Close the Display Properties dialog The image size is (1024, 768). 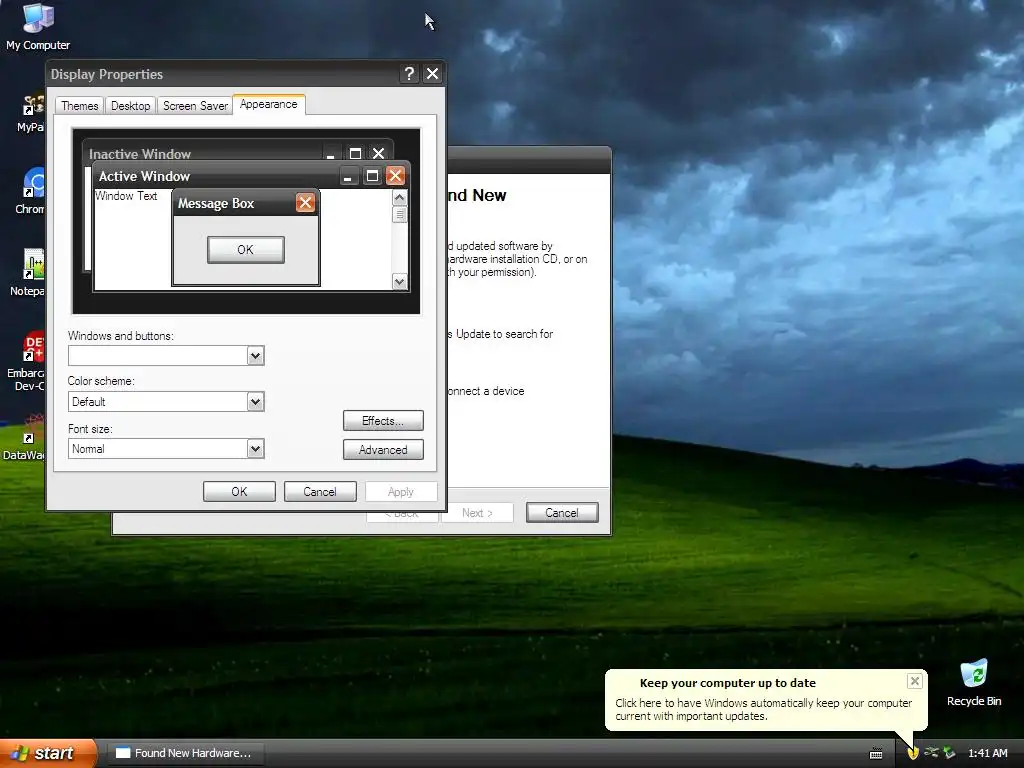432,74
